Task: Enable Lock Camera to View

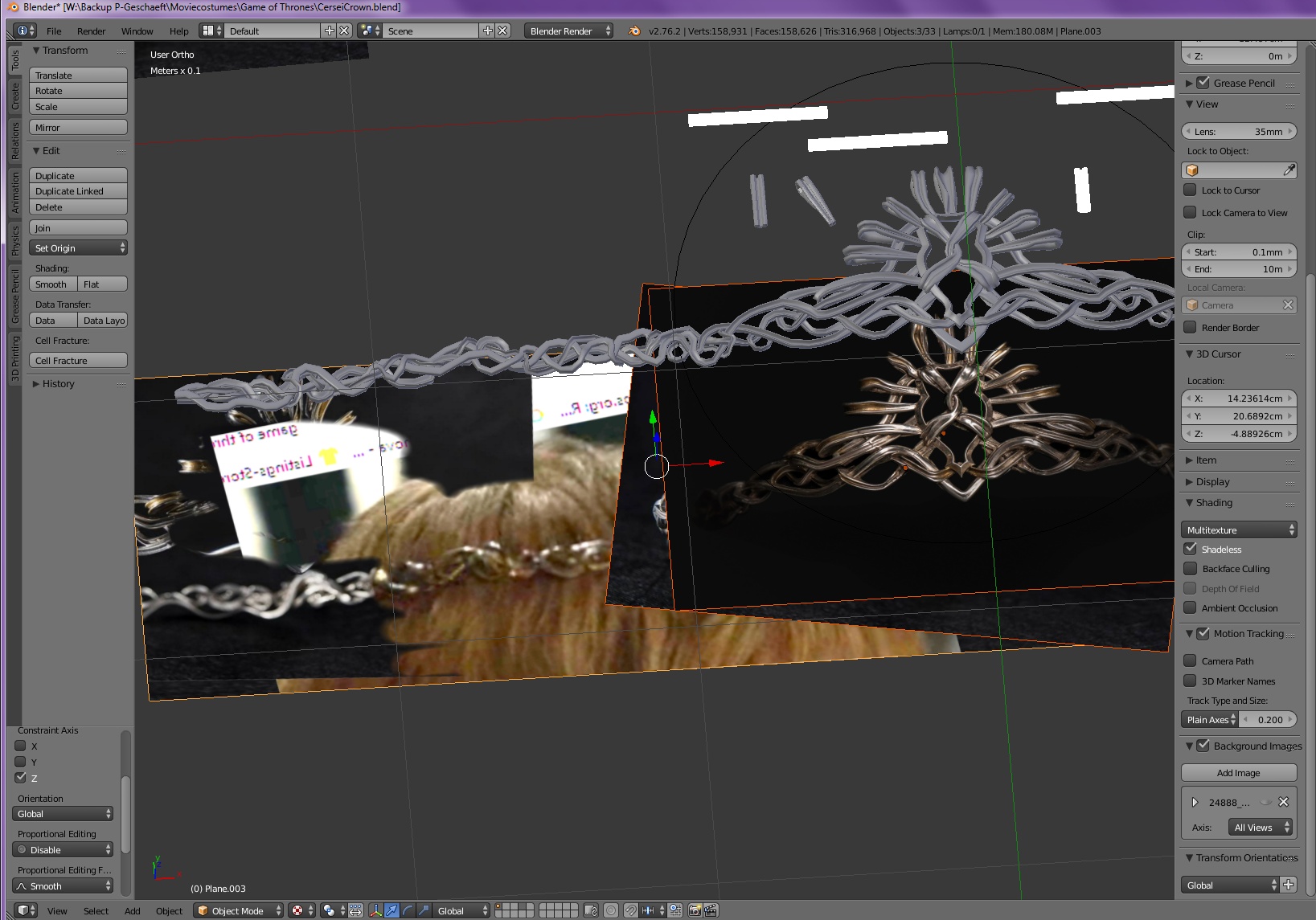Action: point(1191,213)
